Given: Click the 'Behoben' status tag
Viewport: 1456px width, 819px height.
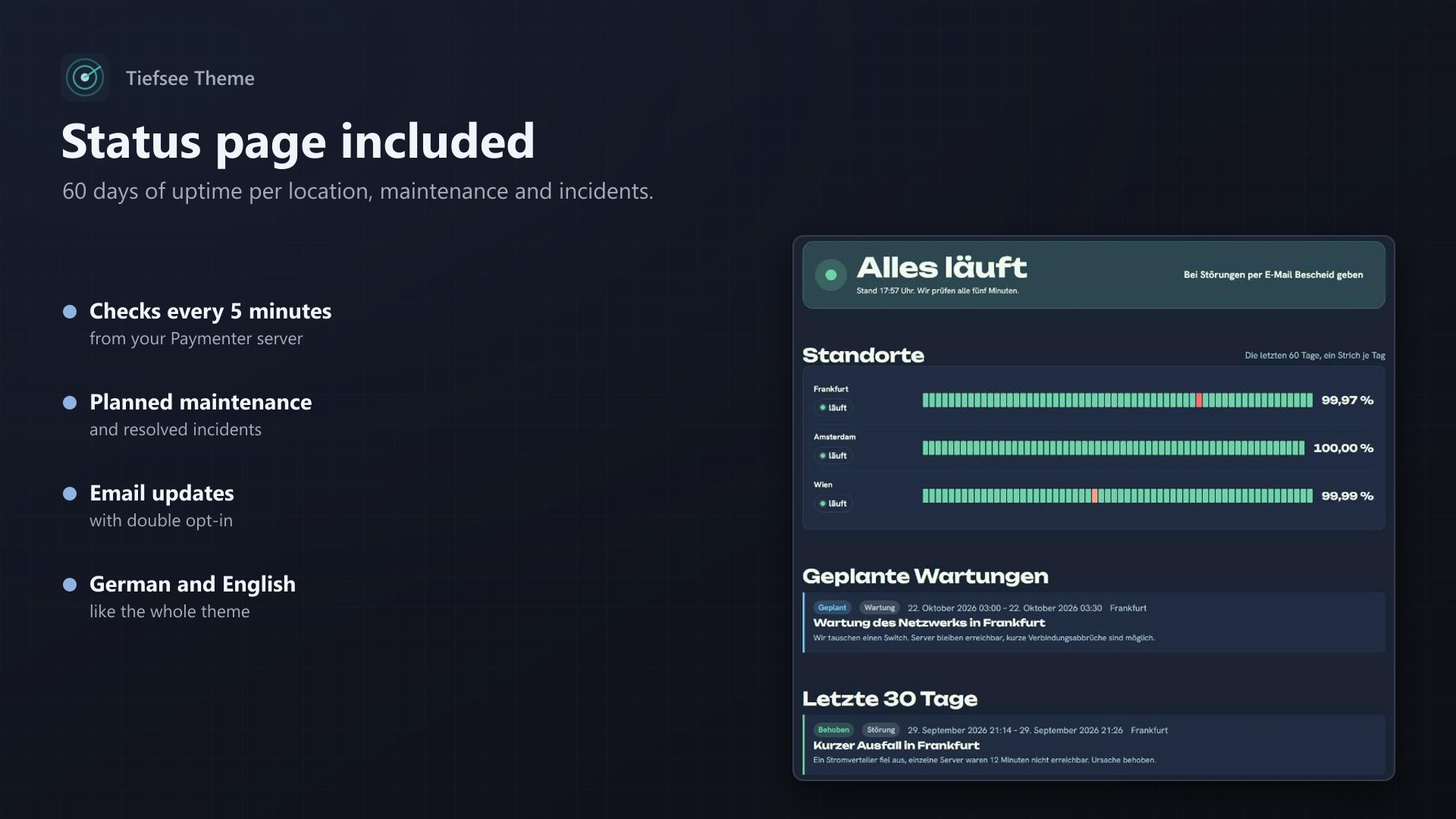Looking at the screenshot, I should (833, 730).
